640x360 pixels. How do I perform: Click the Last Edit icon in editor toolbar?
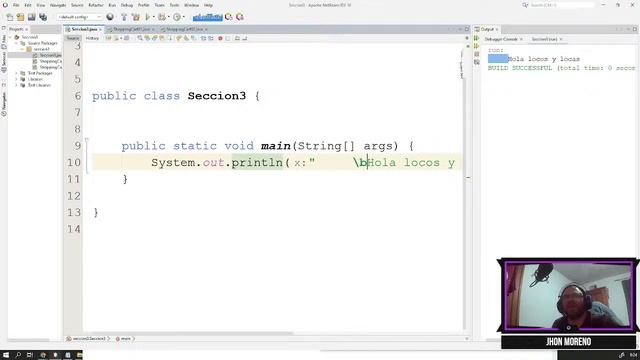coord(108,38)
